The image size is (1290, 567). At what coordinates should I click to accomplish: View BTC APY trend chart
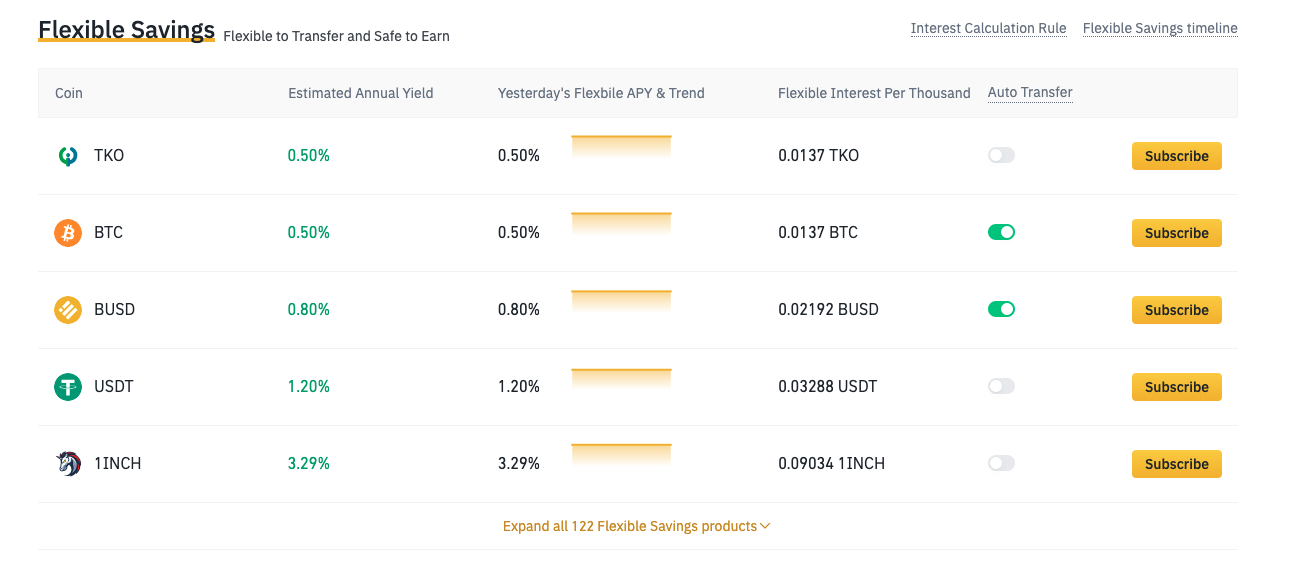click(621, 224)
